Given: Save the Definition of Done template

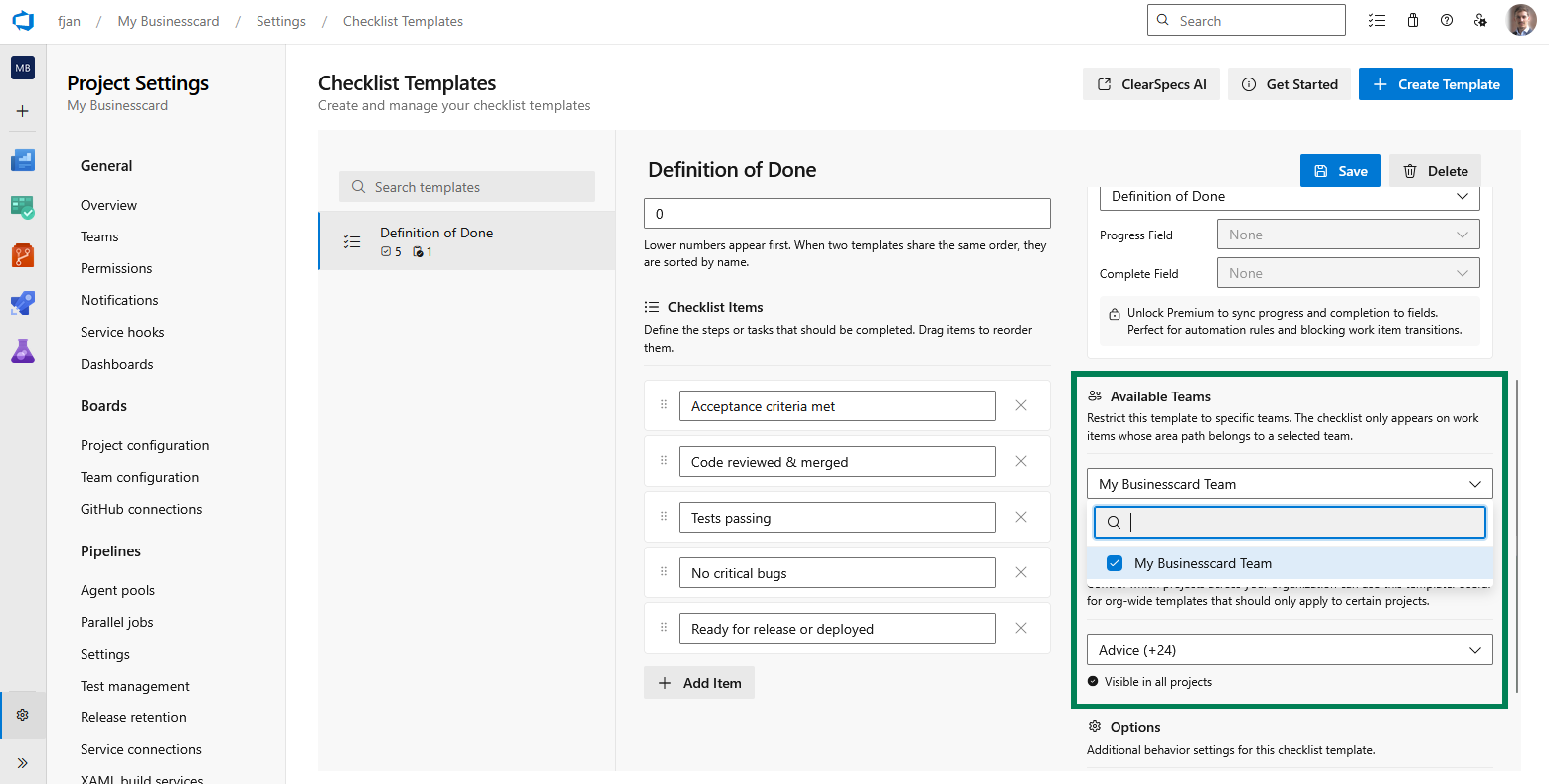Looking at the screenshot, I should 1340,170.
